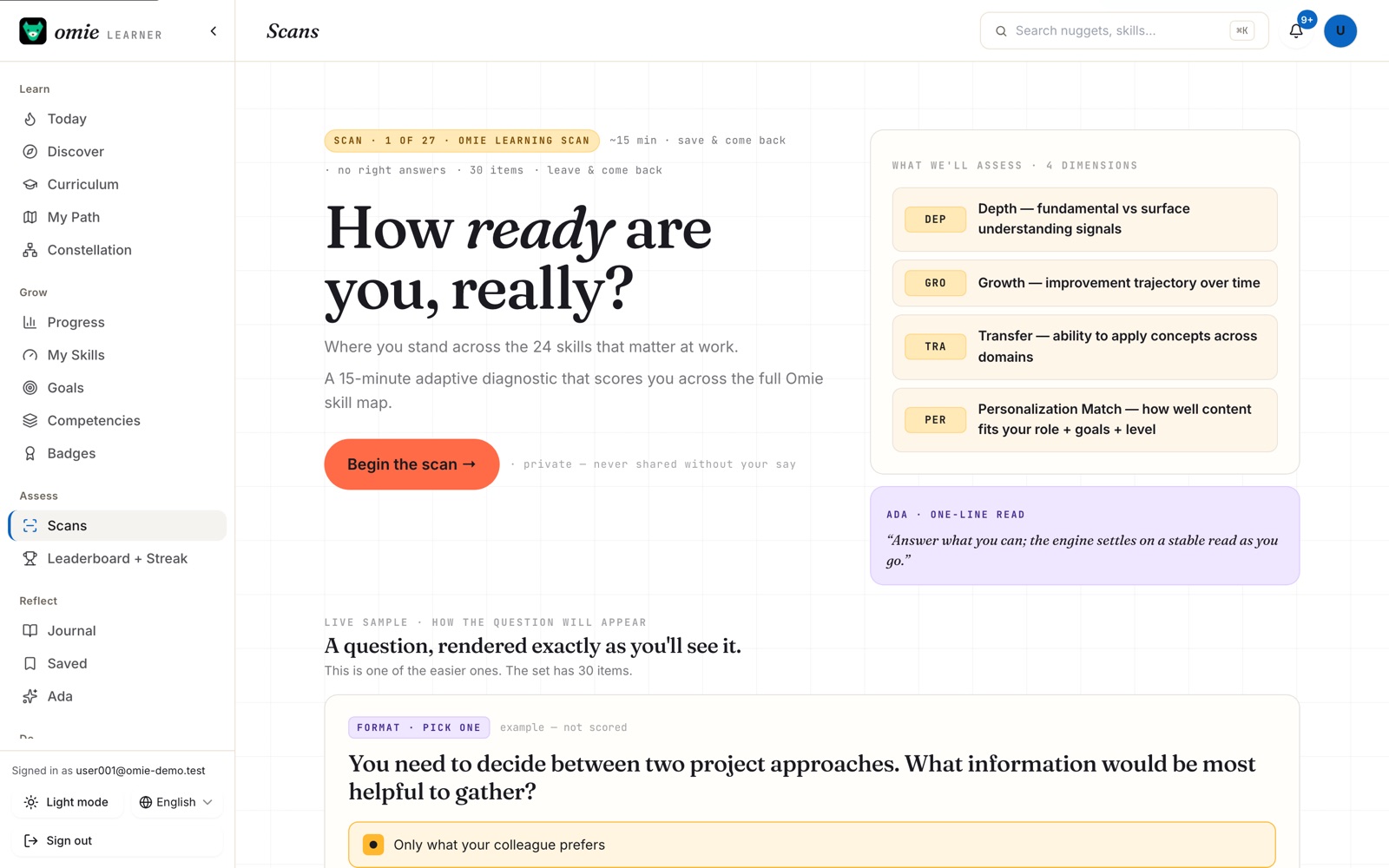Navigate to Curriculum
Screen dimensions: 1389x868
coord(117,185)
